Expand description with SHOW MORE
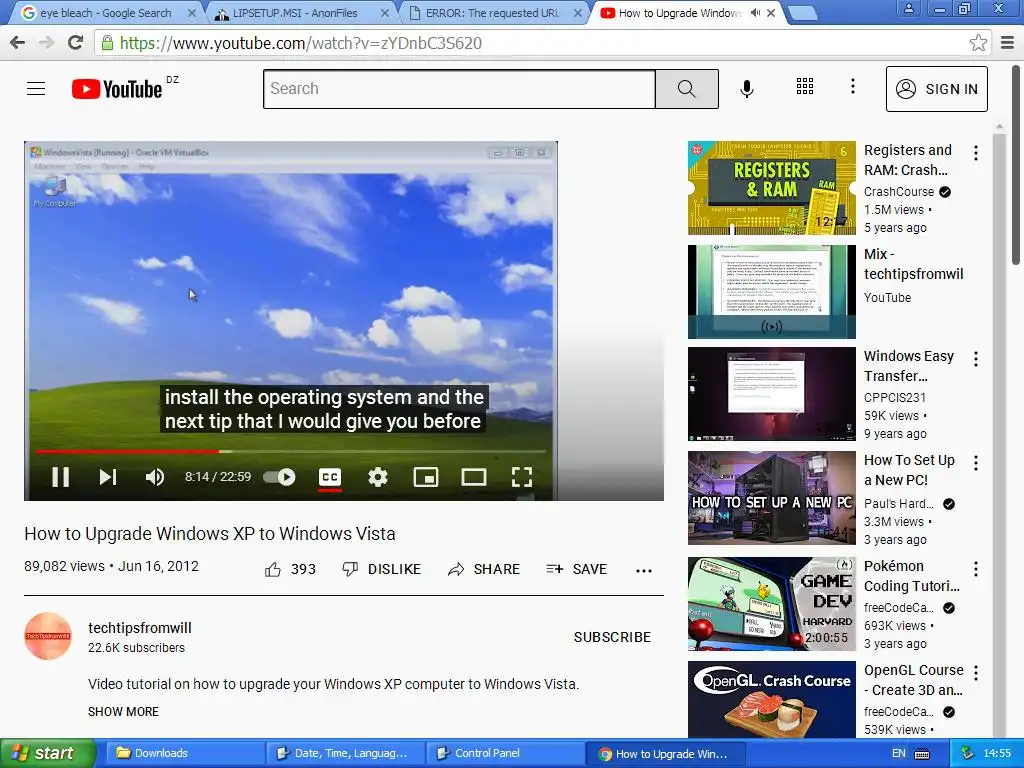Screen dimensions: 1024x768 tap(123, 711)
